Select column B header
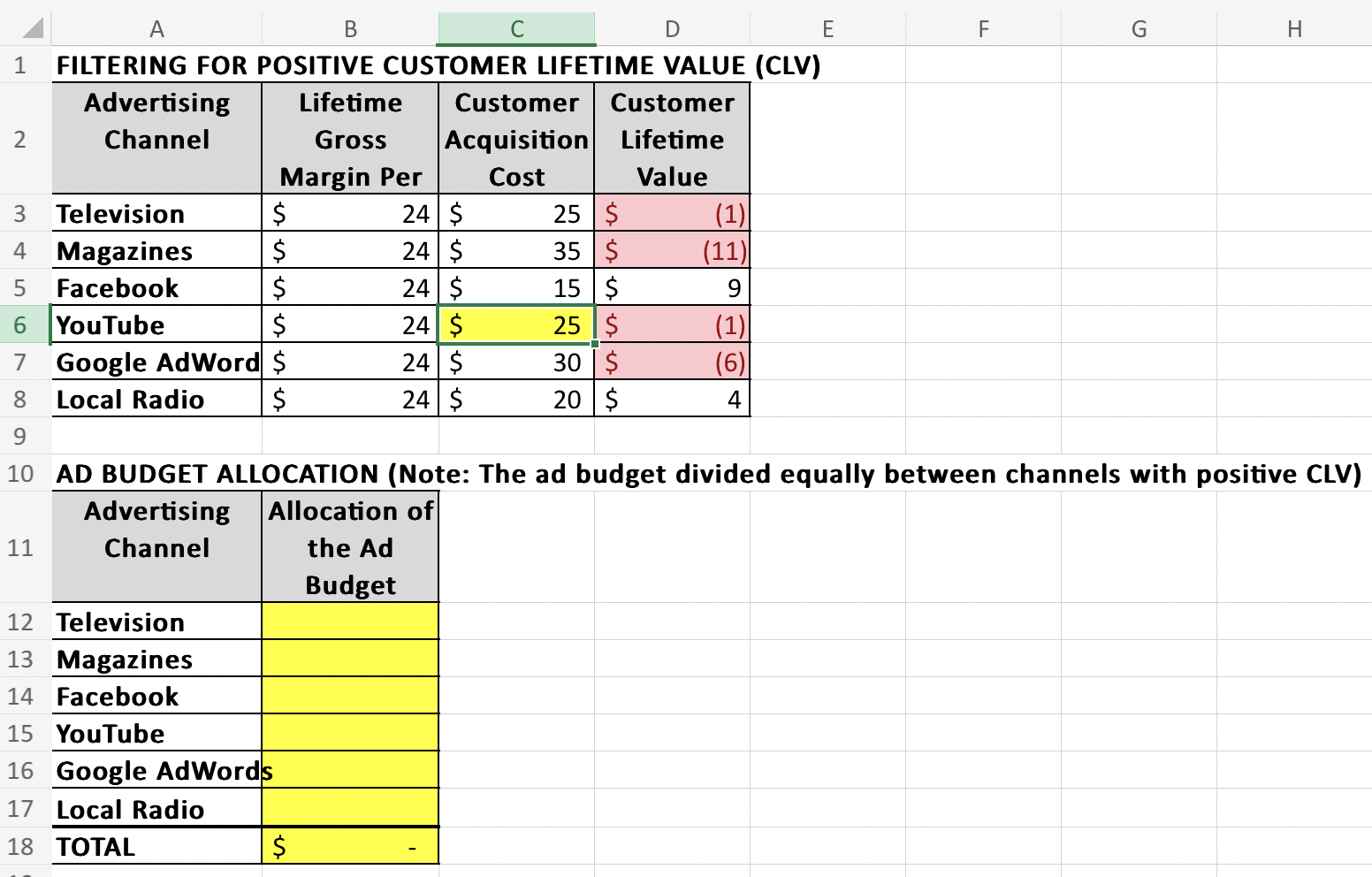The width and height of the screenshot is (1372, 877). 350,29
